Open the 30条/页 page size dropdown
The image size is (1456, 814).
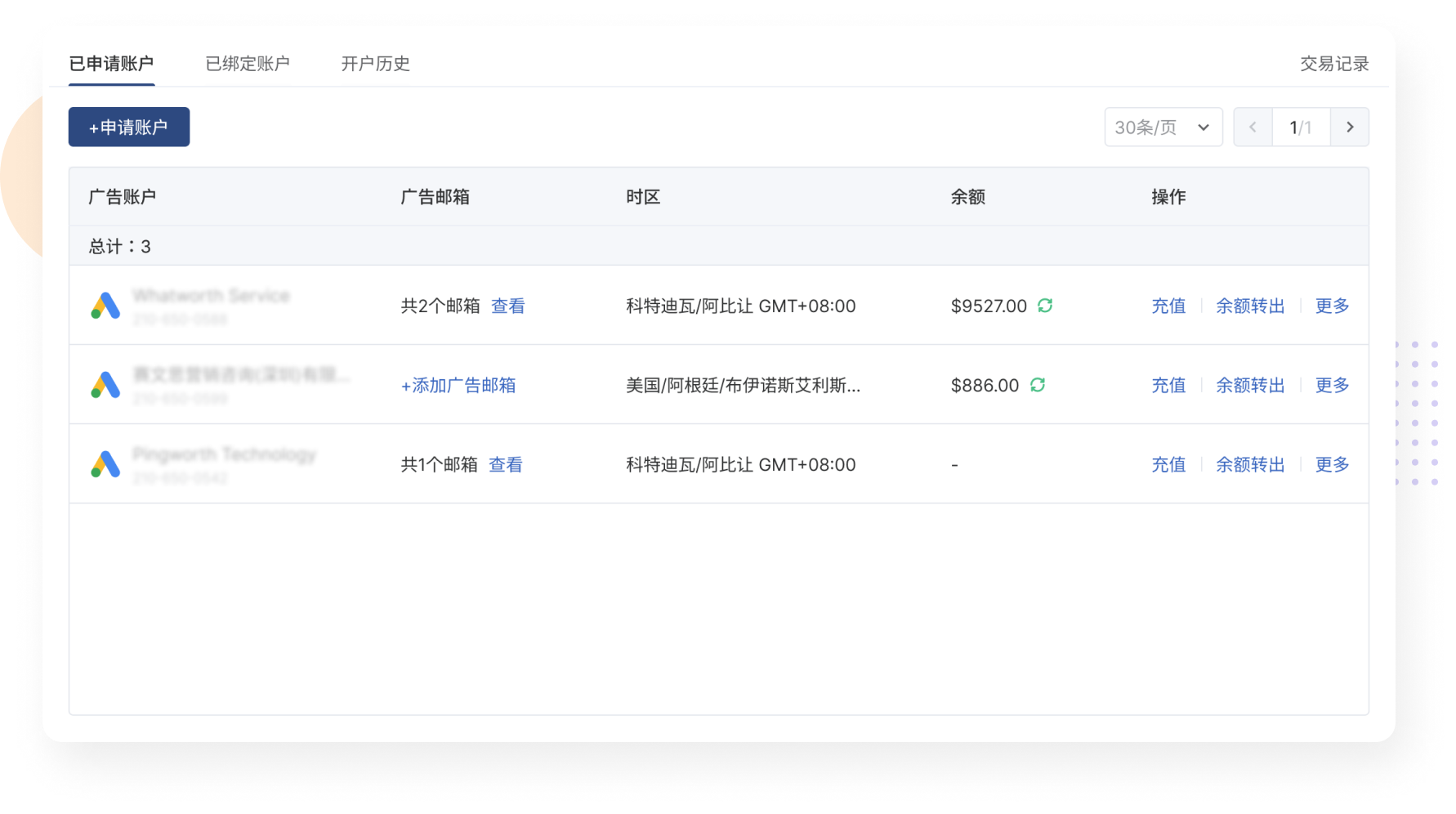point(1163,127)
